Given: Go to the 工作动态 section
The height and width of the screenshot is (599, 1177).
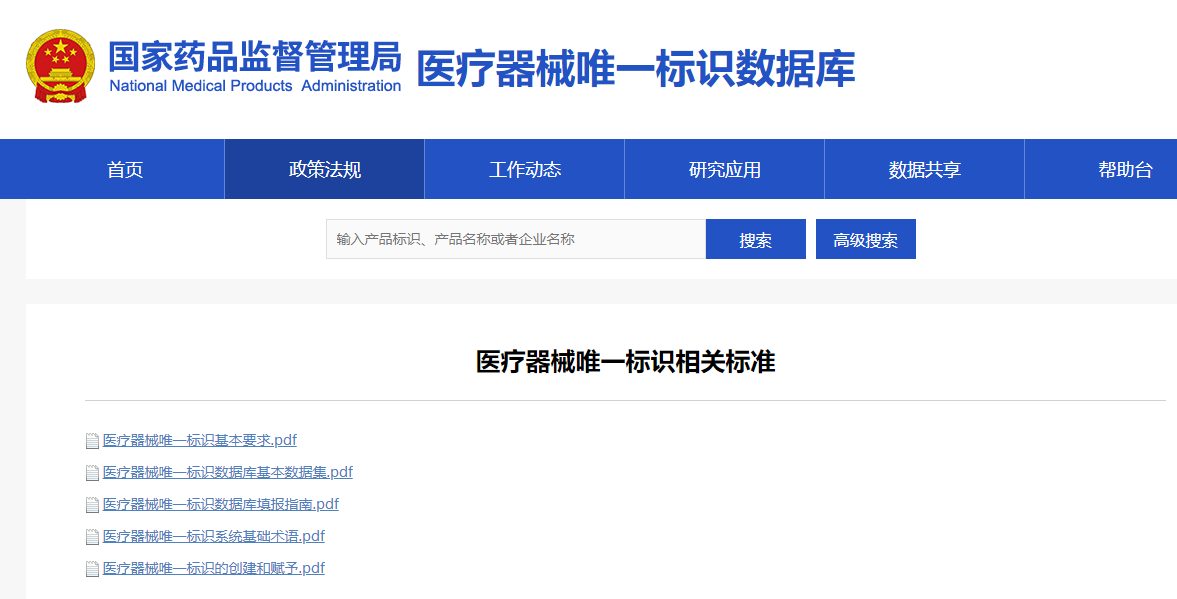Looking at the screenshot, I should coord(525,169).
